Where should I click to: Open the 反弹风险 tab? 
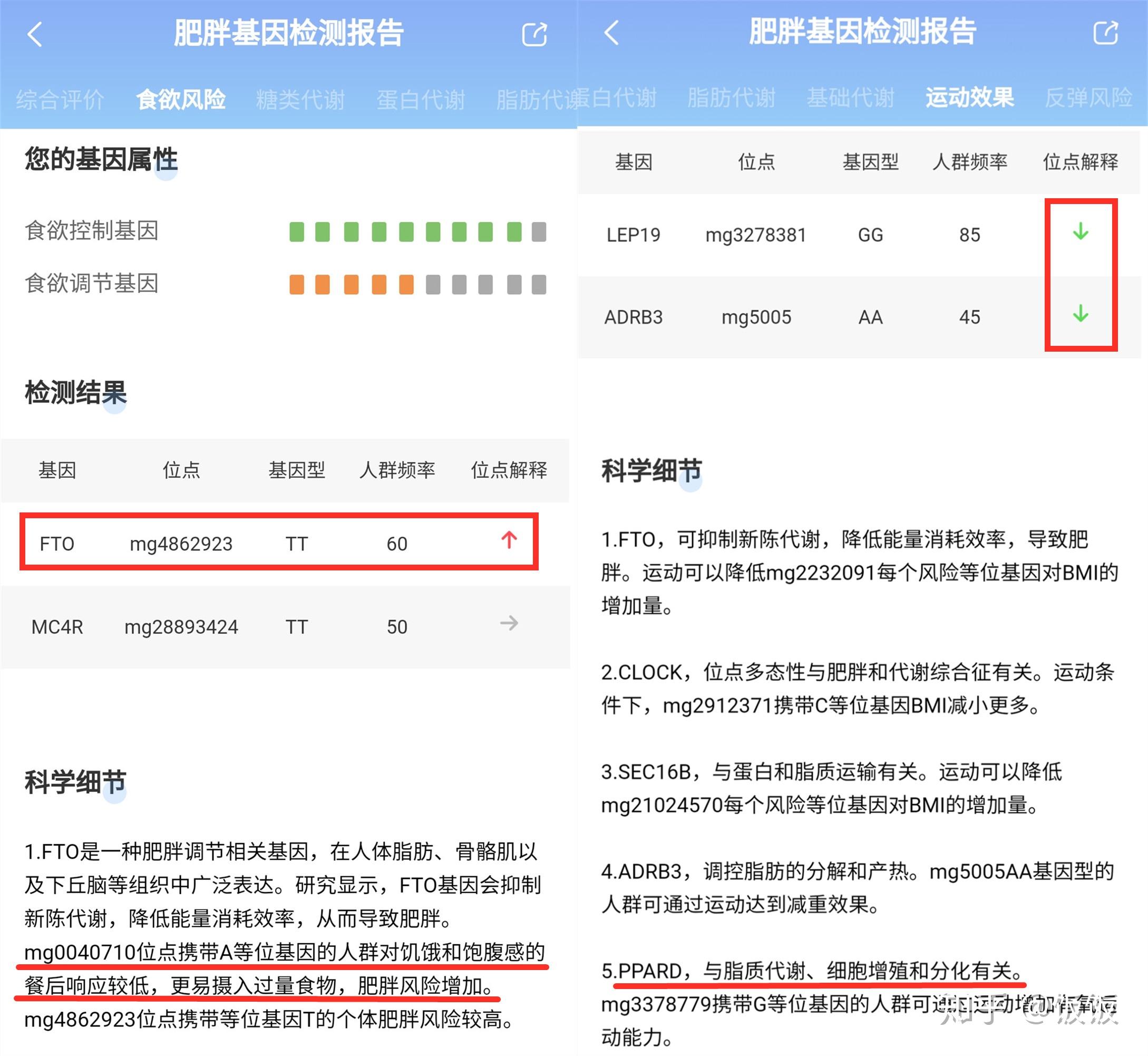(x=1088, y=98)
